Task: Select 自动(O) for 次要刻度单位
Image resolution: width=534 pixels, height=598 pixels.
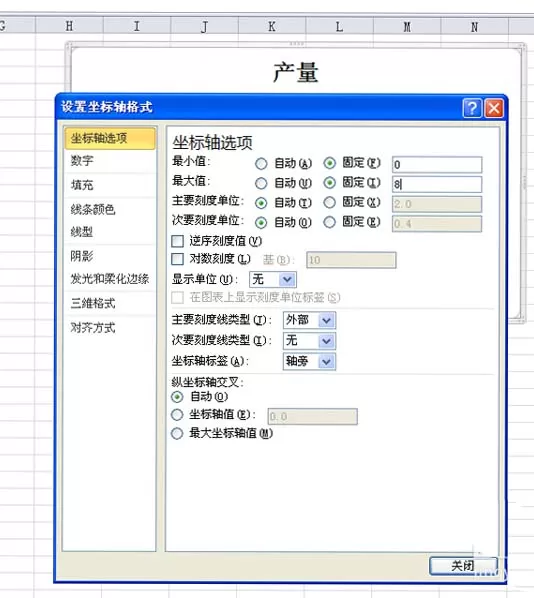Action: click(261, 222)
